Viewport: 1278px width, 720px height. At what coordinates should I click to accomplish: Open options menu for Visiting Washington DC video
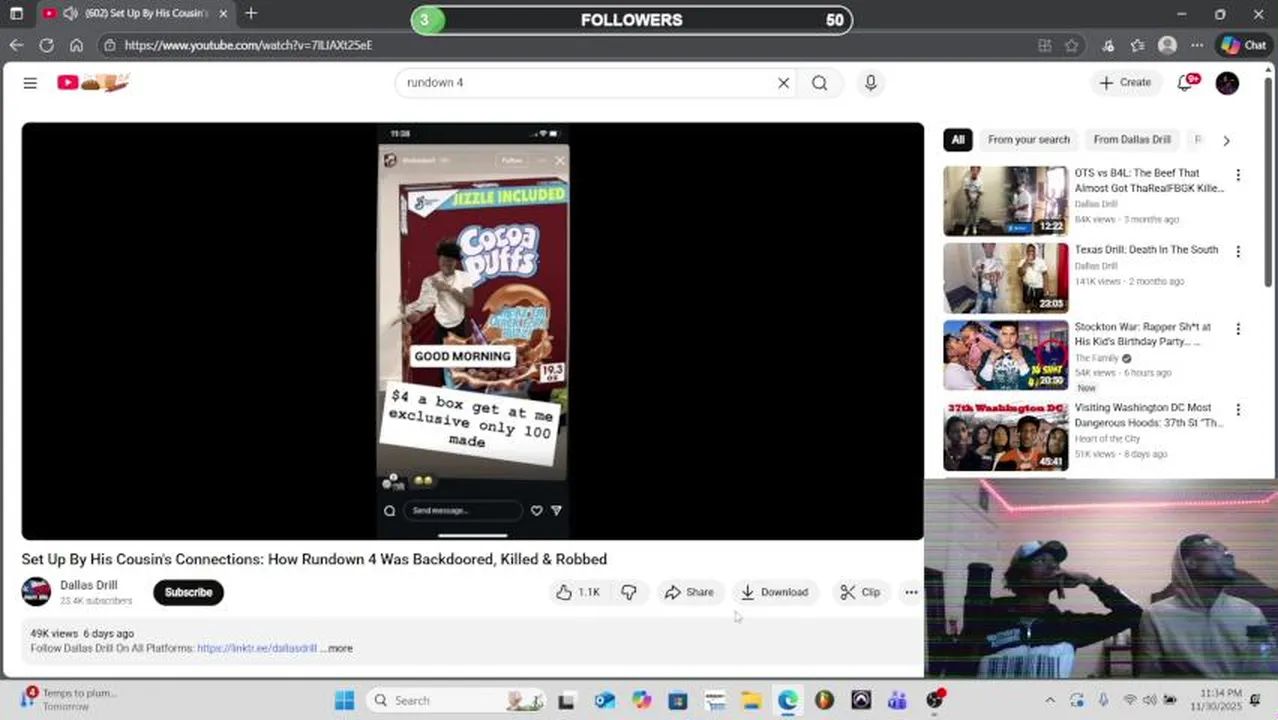click(x=1238, y=410)
